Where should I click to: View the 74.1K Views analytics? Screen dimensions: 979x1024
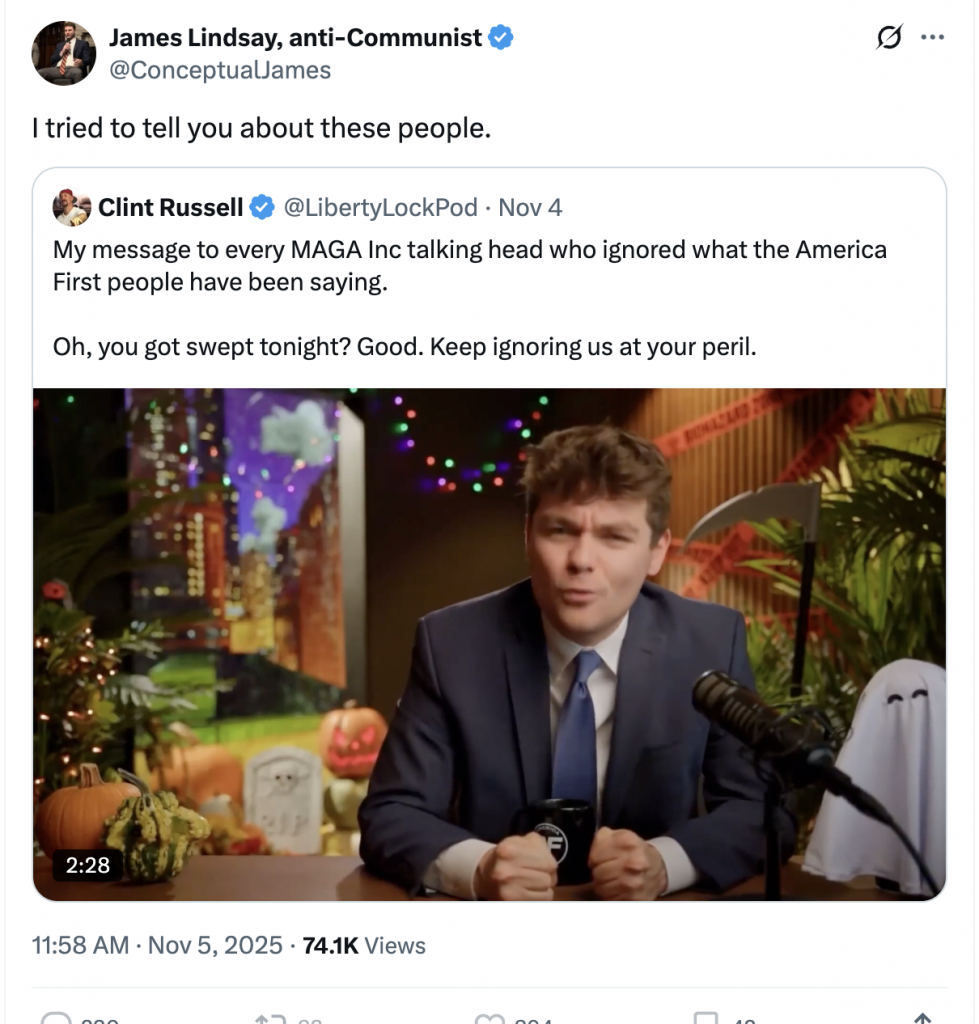(x=364, y=945)
